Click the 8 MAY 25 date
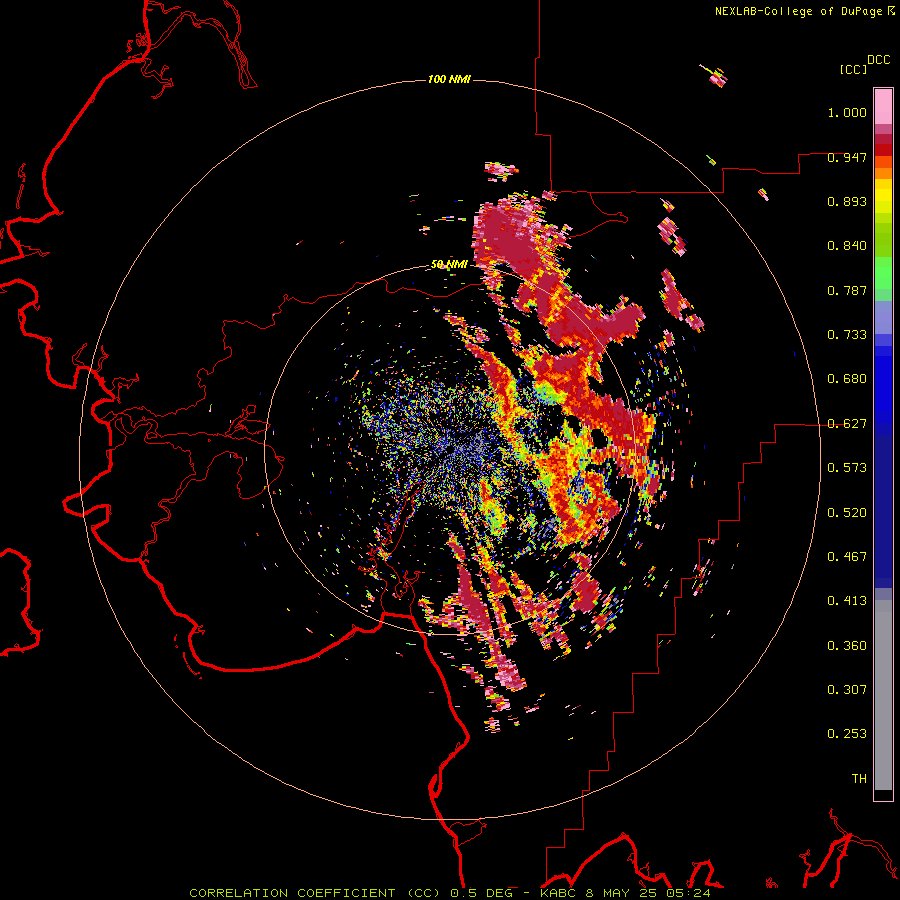This screenshot has height=900, width=900. pyautogui.click(x=621, y=893)
